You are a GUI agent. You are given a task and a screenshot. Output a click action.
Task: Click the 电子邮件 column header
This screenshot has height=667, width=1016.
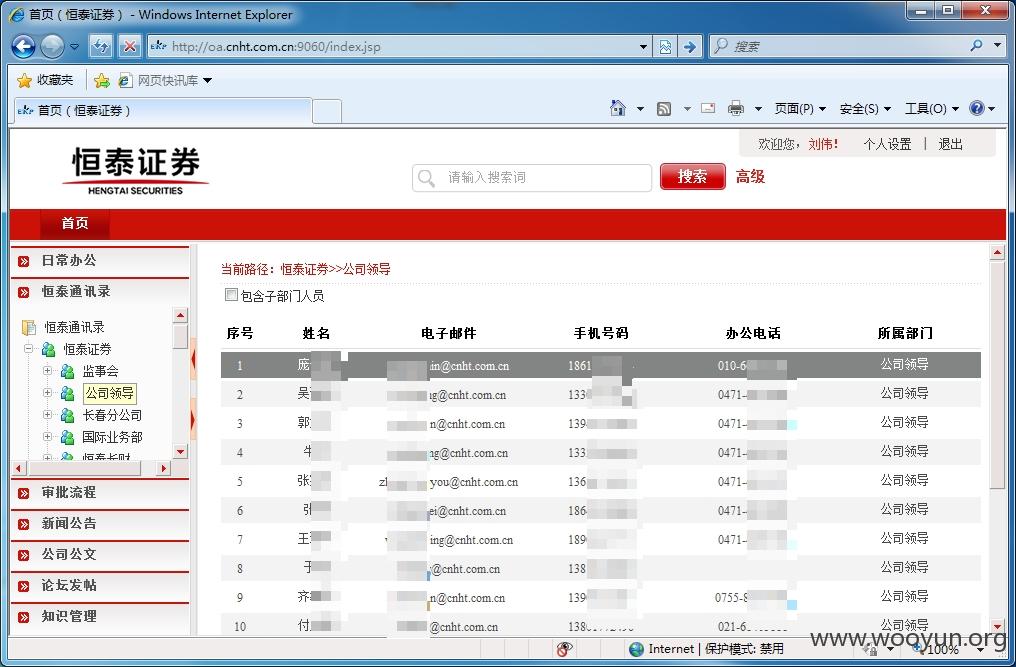click(x=448, y=333)
